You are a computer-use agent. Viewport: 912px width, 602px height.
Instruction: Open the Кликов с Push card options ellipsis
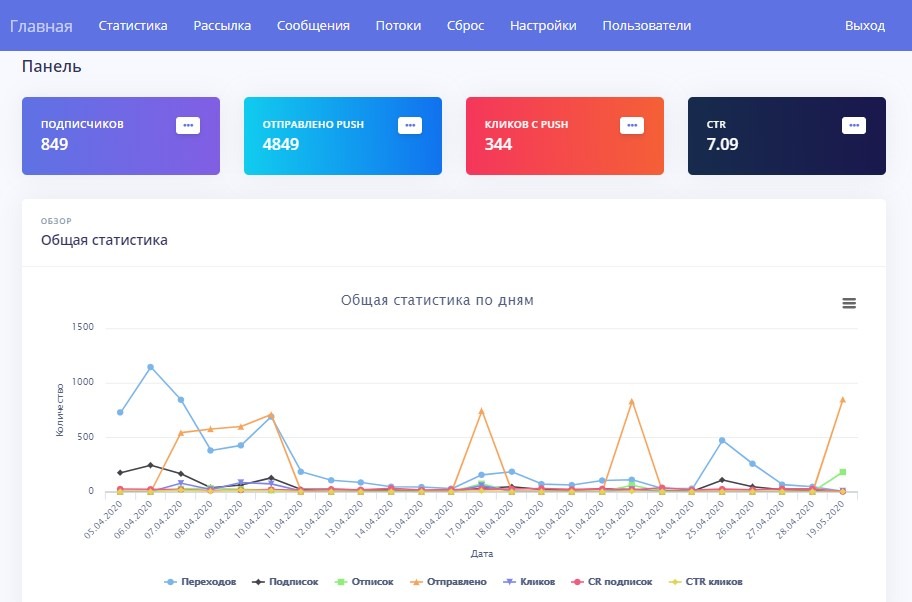click(632, 126)
